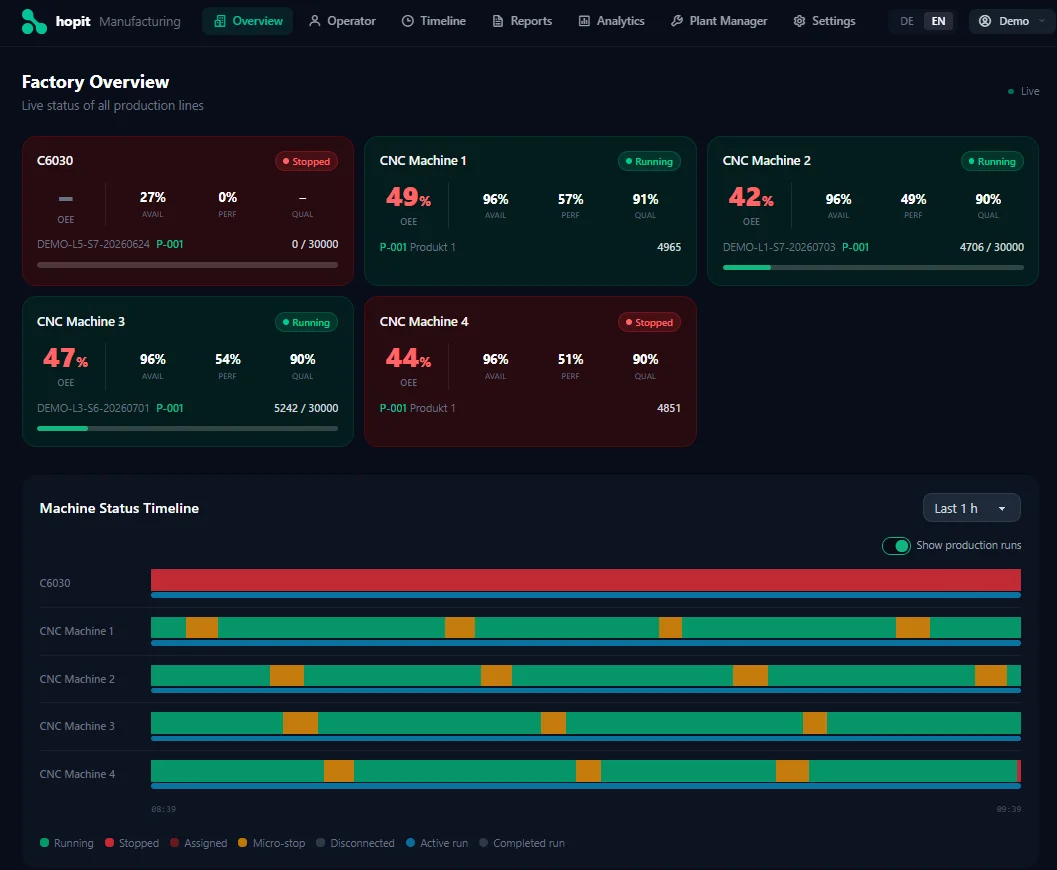Click the Settings gear icon
Screen dimensions: 1057x870
pyautogui.click(x=799, y=21)
